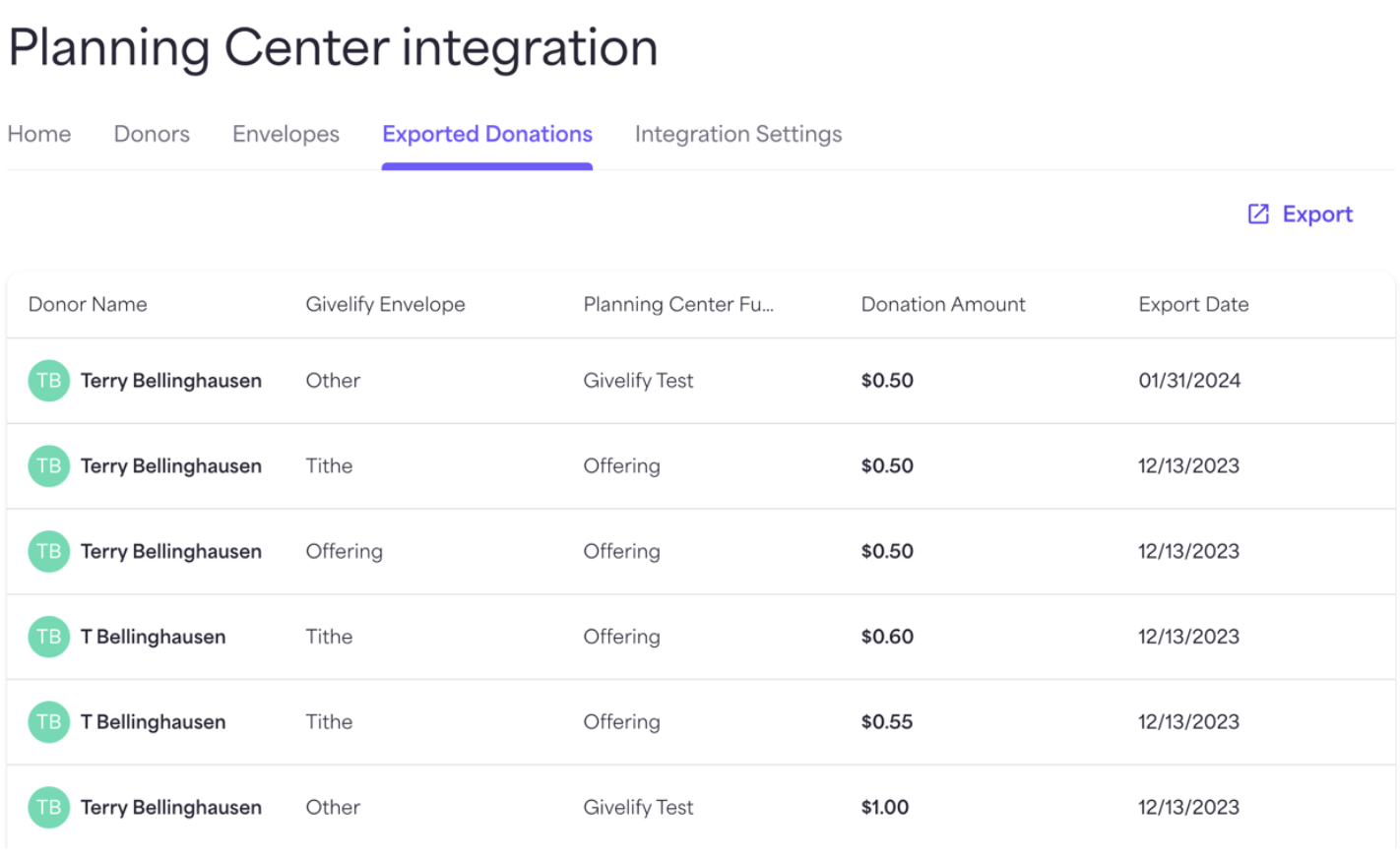The height and width of the screenshot is (860, 1400).
Task: Click Givelify Test fund in the 01/31/2024 row
Action: pyautogui.click(x=638, y=381)
